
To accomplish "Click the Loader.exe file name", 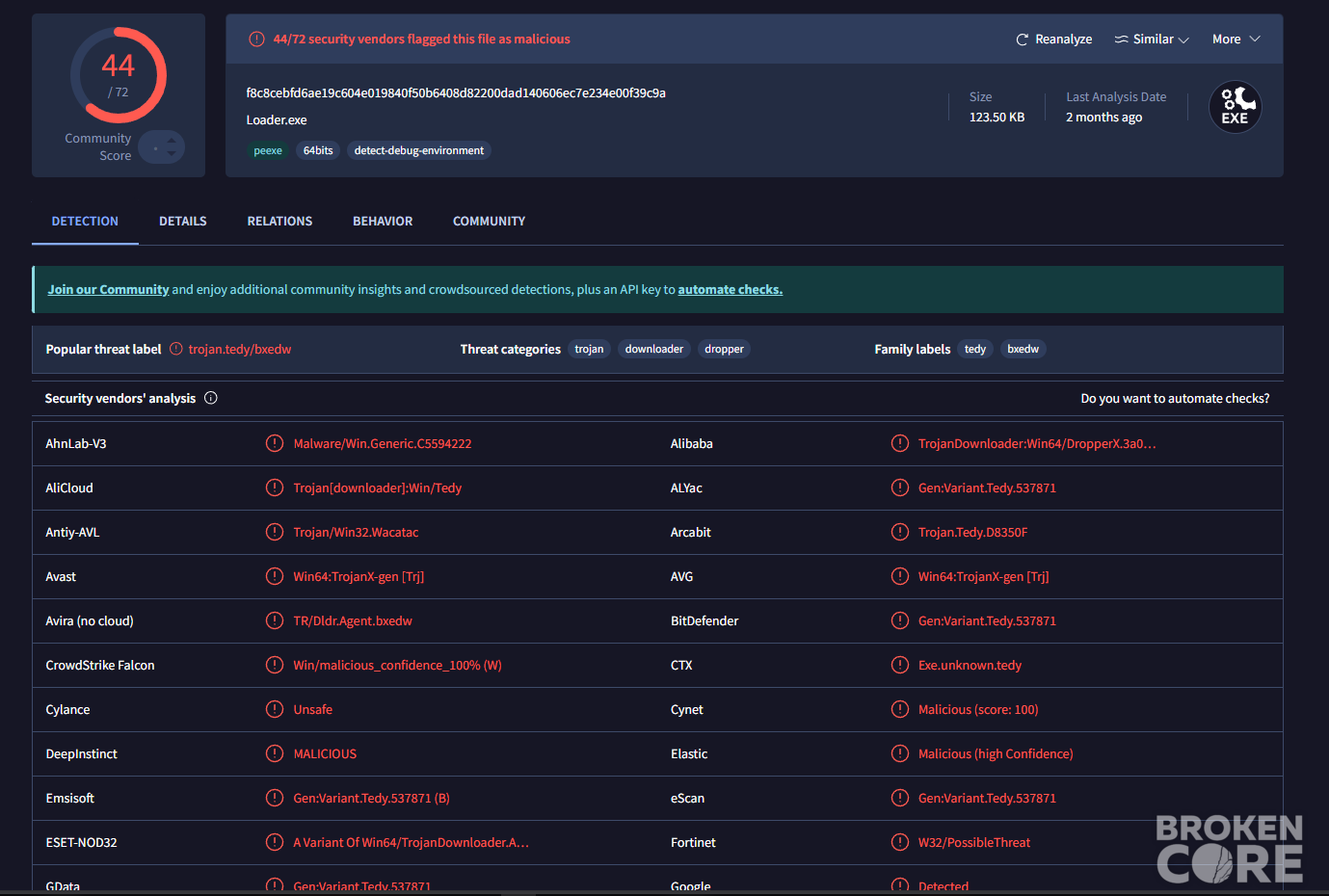I will tap(277, 120).
